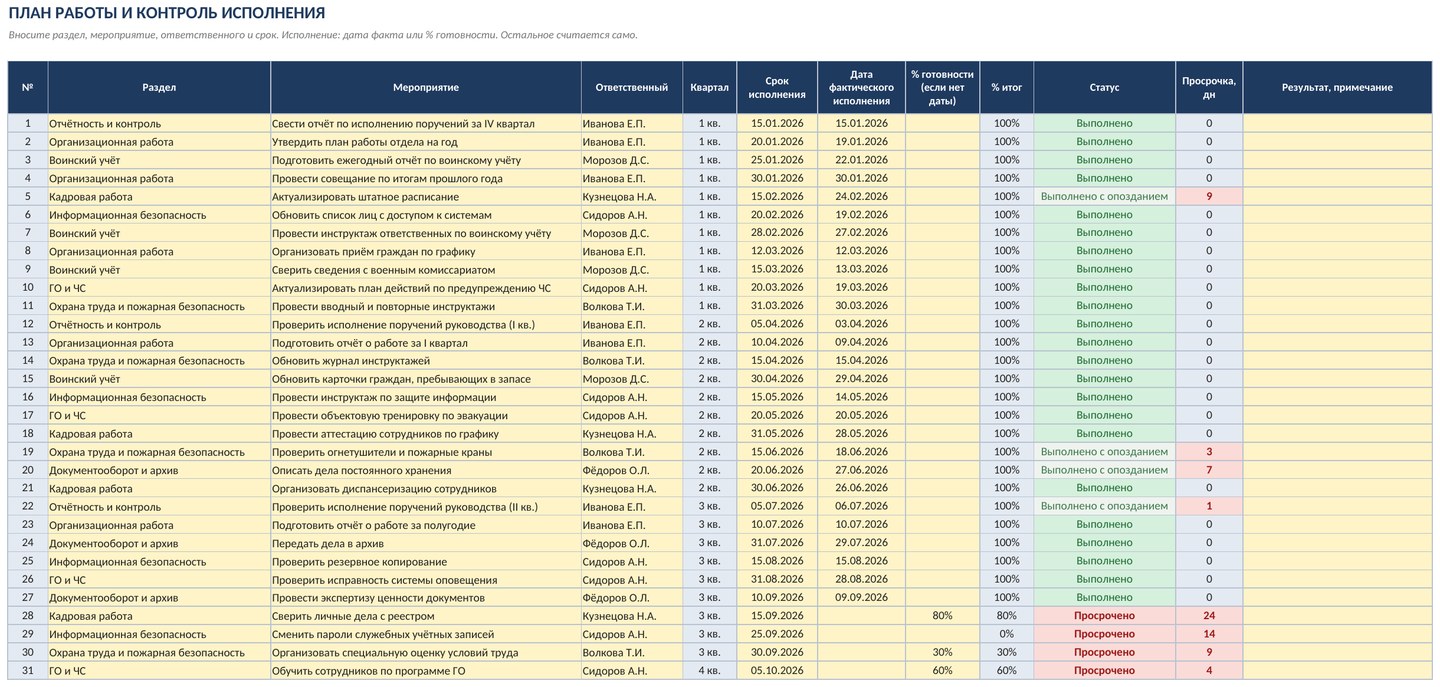The height and width of the screenshot is (687, 1440).
Task: Select the "0%" total percent cell
Action: tap(1007, 634)
